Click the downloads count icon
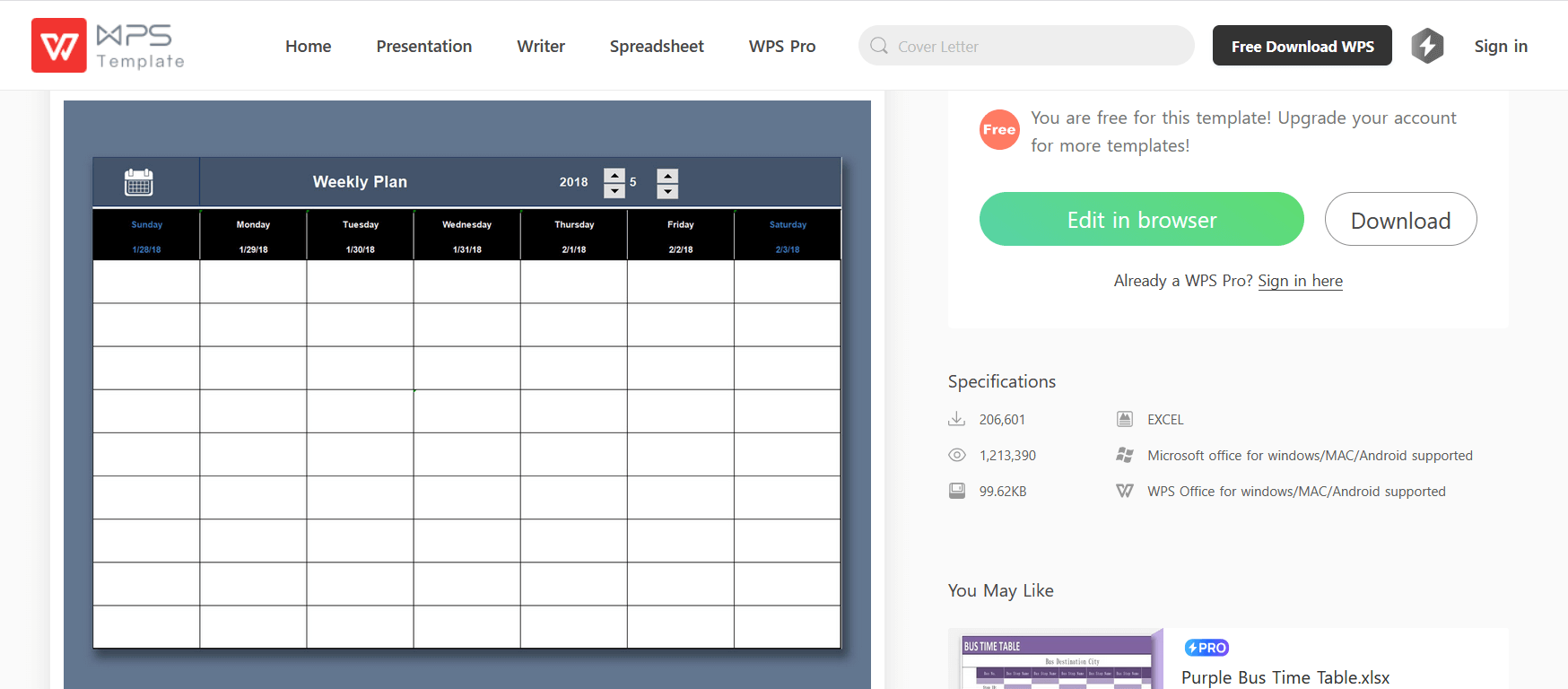The height and width of the screenshot is (689, 1568). 957,419
